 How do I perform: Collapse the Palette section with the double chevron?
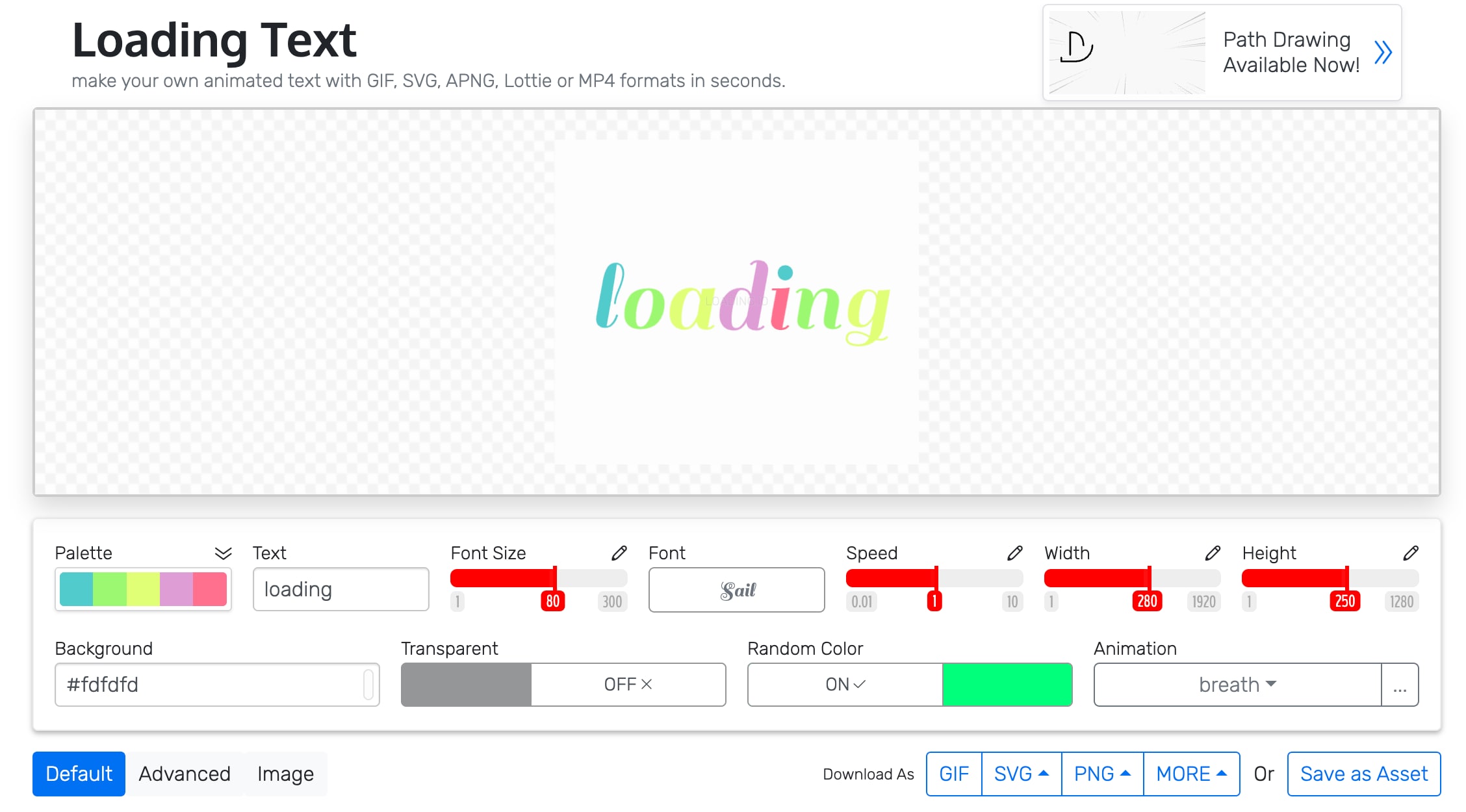pyautogui.click(x=224, y=553)
